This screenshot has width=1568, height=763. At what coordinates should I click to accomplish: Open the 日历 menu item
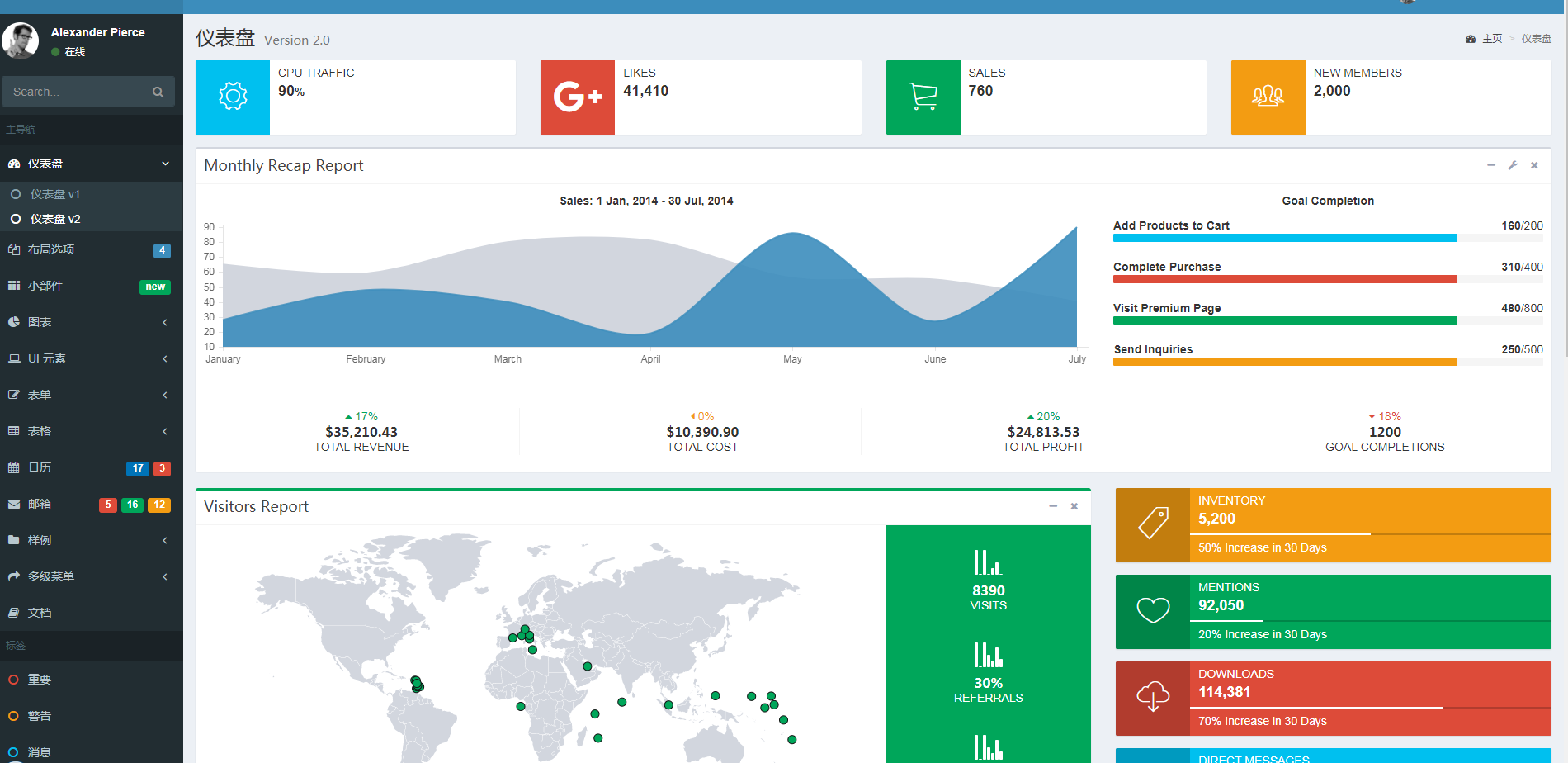[91, 467]
